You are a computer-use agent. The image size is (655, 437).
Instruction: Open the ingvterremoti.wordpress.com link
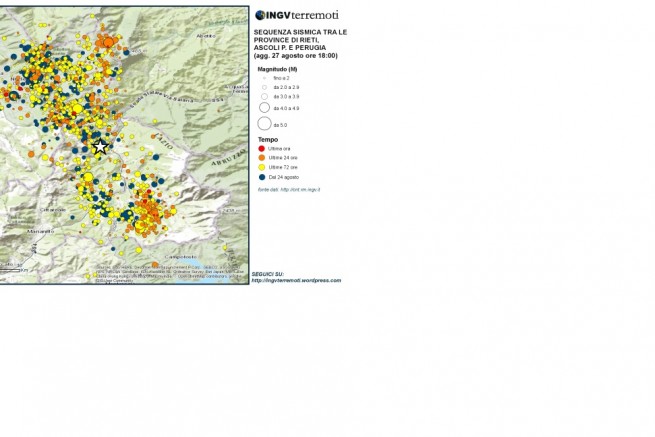297,280
